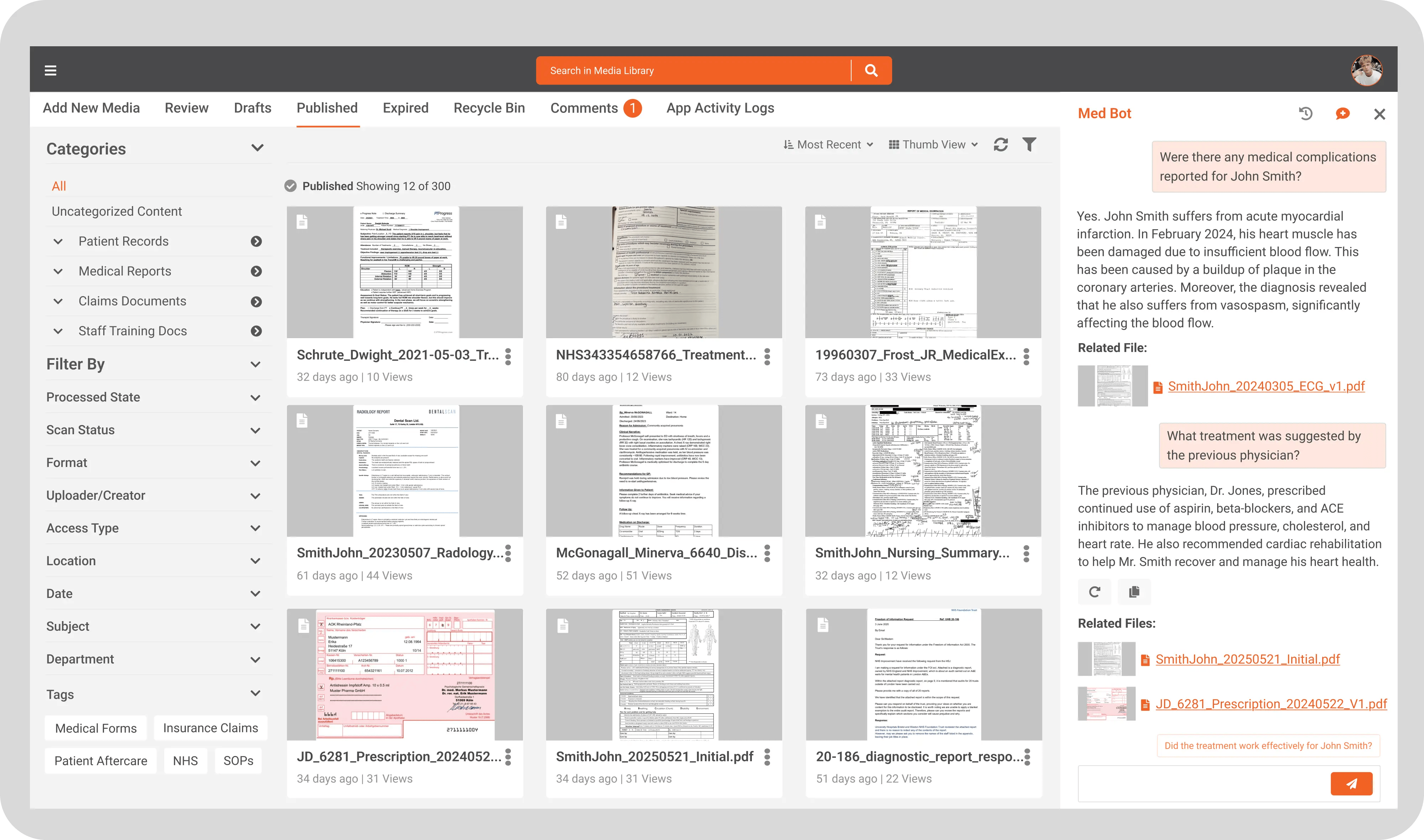This screenshot has width=1424, height=840.
Task: Switch to the Expired tab
Action: 406,108
